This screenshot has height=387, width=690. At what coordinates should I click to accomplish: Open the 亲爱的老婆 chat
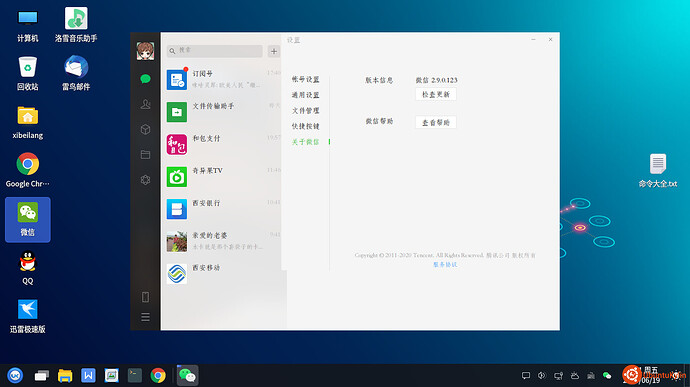tap(224, 241)
